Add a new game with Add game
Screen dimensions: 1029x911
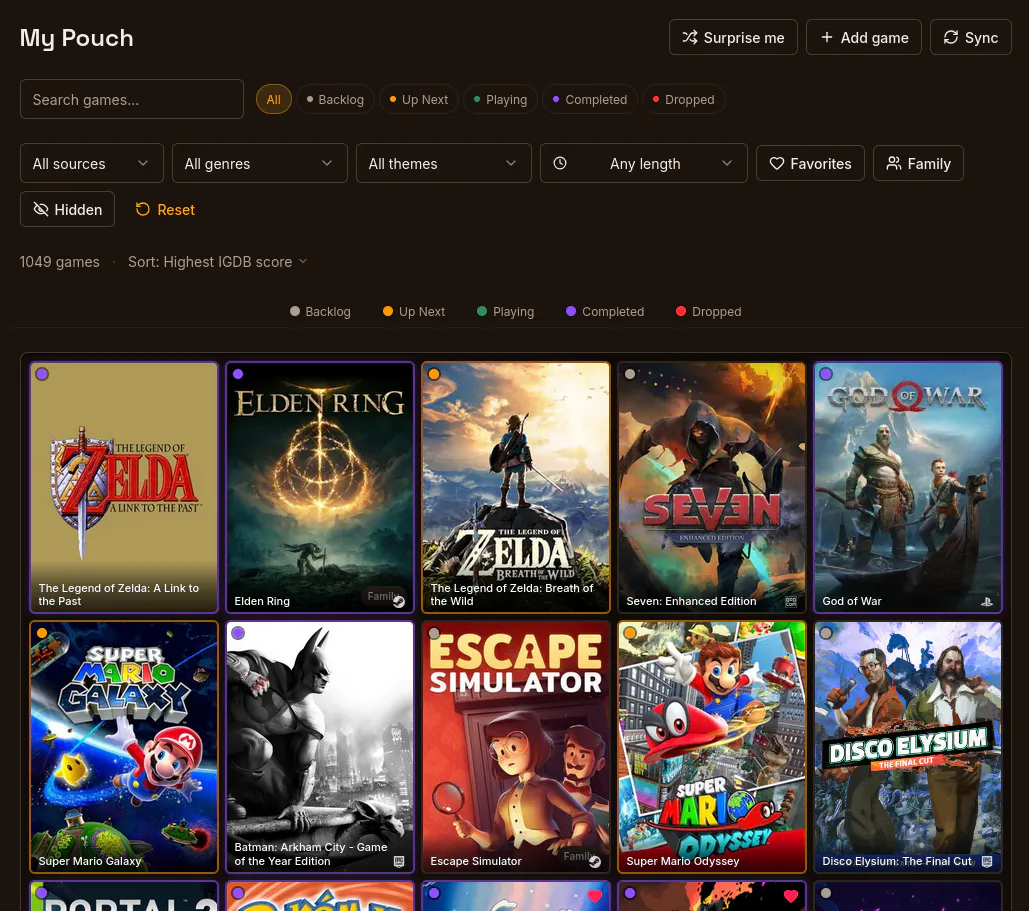[x=864, y=37]
